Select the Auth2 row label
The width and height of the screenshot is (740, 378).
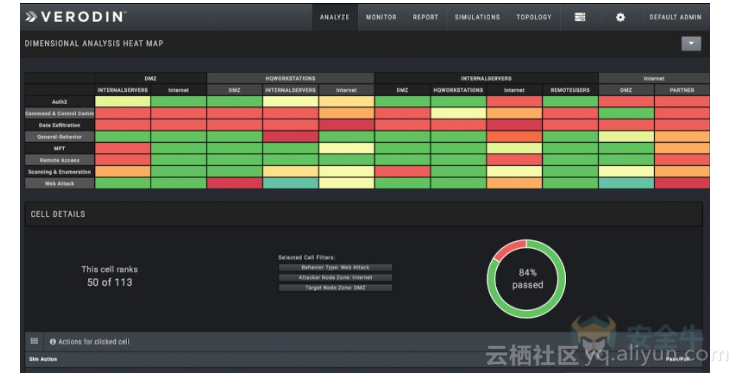pyautogui.click(x=59, y=101)
